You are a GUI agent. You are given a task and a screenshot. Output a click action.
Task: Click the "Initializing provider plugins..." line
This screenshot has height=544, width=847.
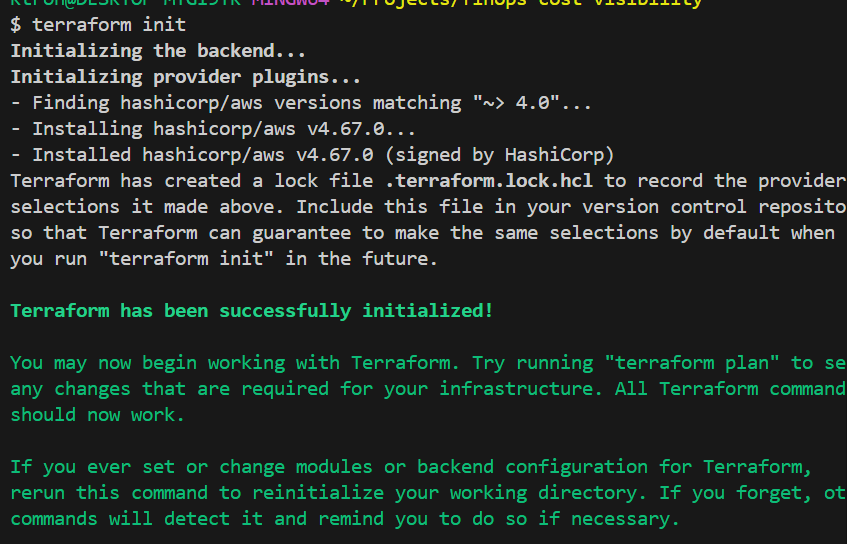coord(185,76)
